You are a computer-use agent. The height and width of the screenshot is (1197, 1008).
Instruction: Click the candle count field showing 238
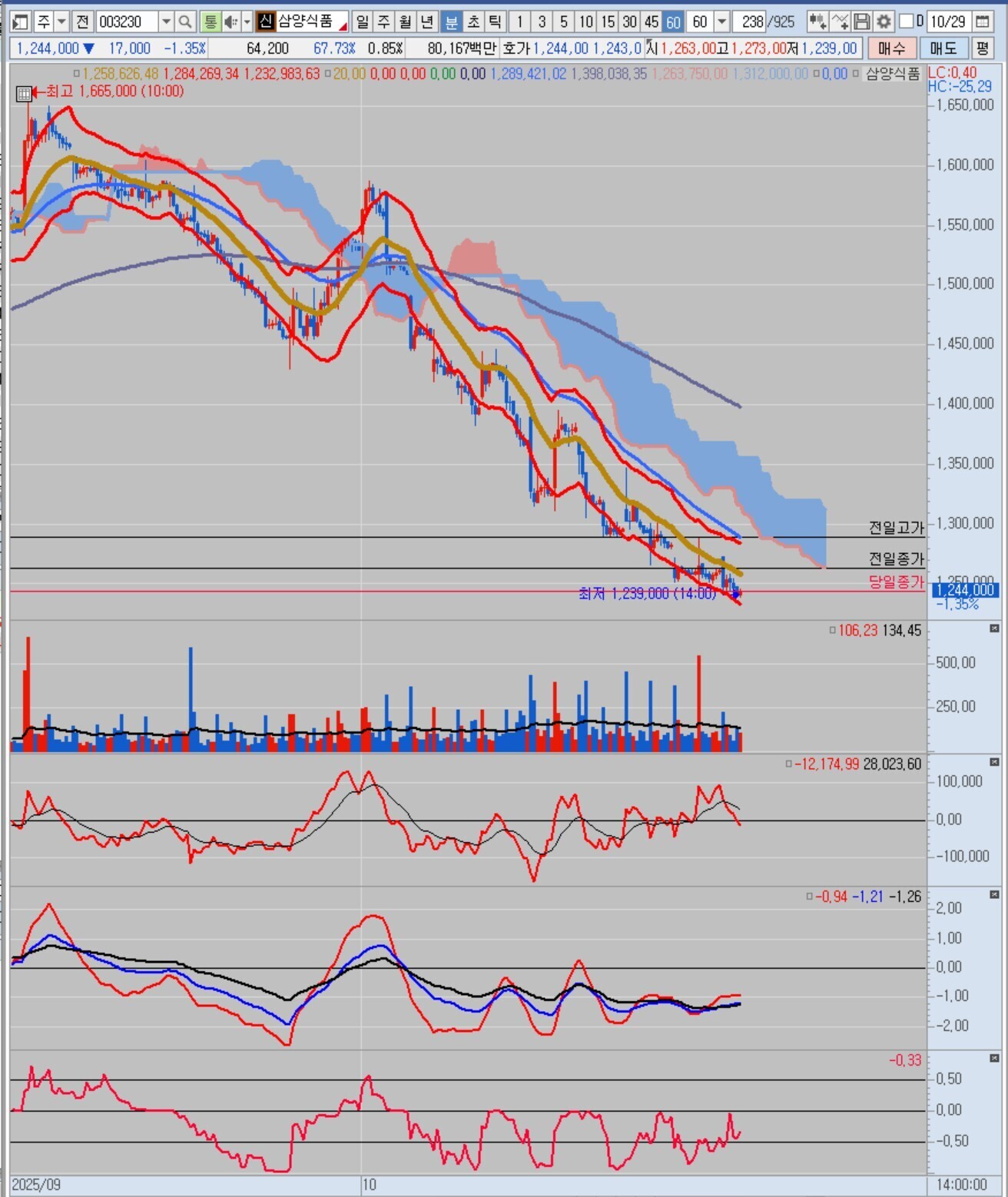click(749, 22)
